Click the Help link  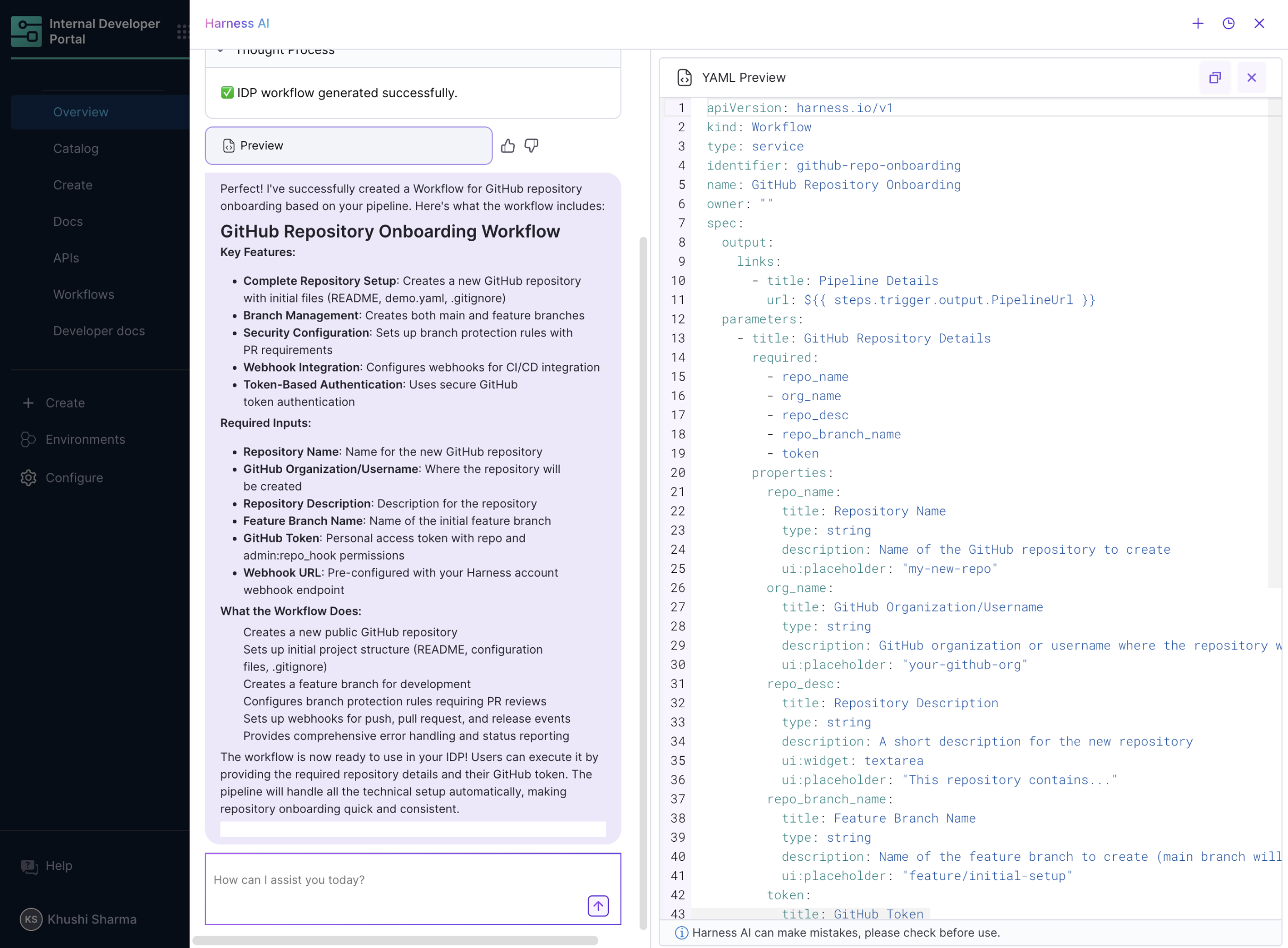pos(58,865)
